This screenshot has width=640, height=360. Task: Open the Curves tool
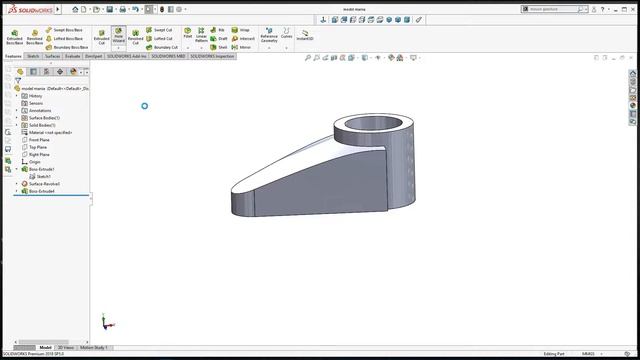(287, 33)
